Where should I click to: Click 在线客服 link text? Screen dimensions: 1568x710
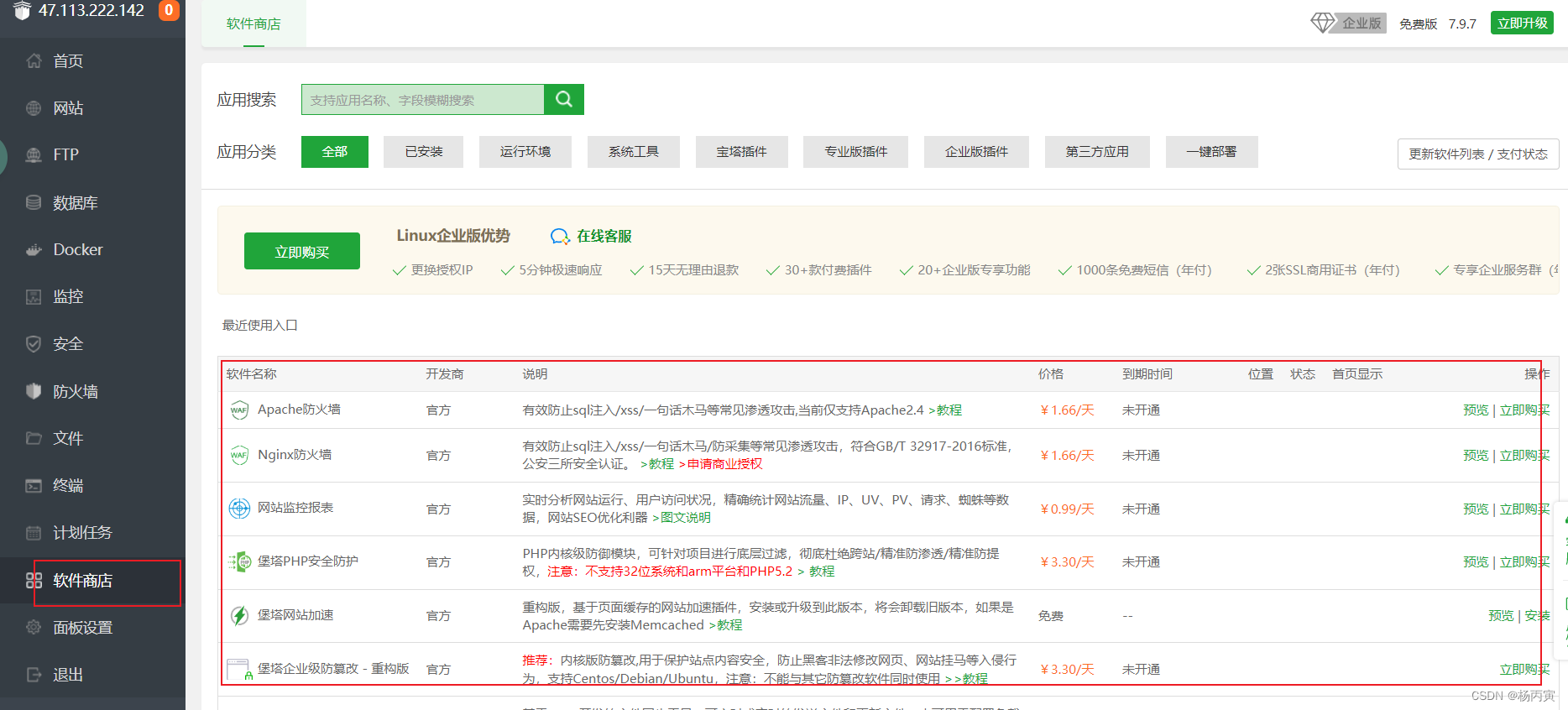604,236
